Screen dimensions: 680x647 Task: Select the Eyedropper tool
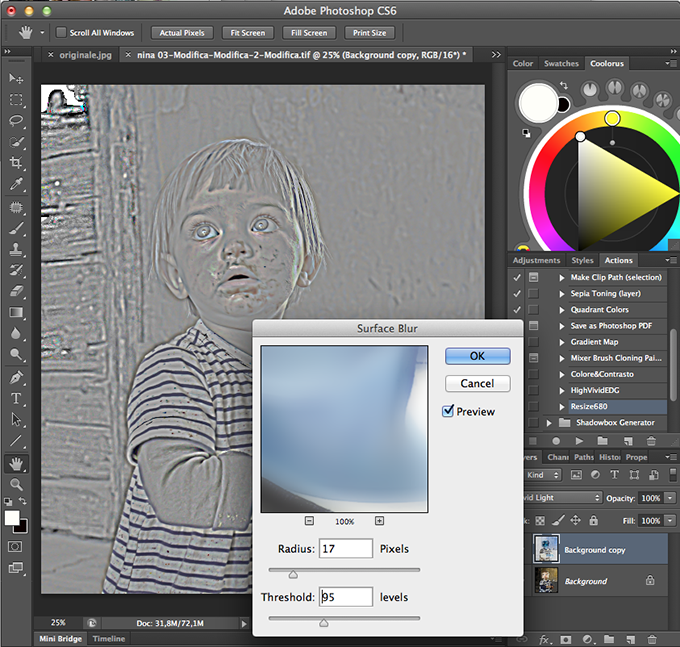point(16,184)
